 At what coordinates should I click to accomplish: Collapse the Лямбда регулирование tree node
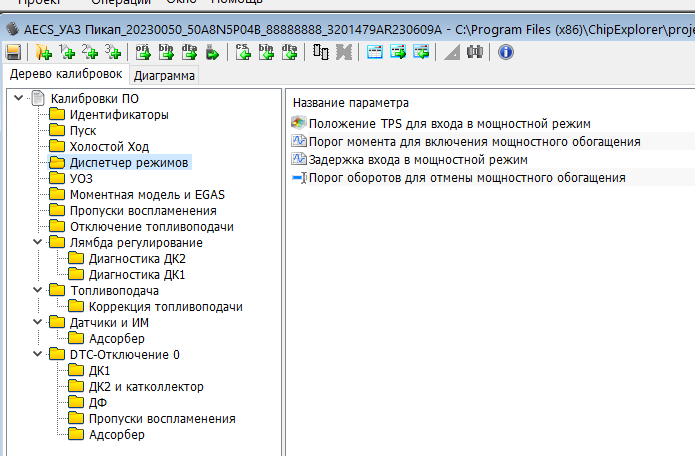(38, 242)
